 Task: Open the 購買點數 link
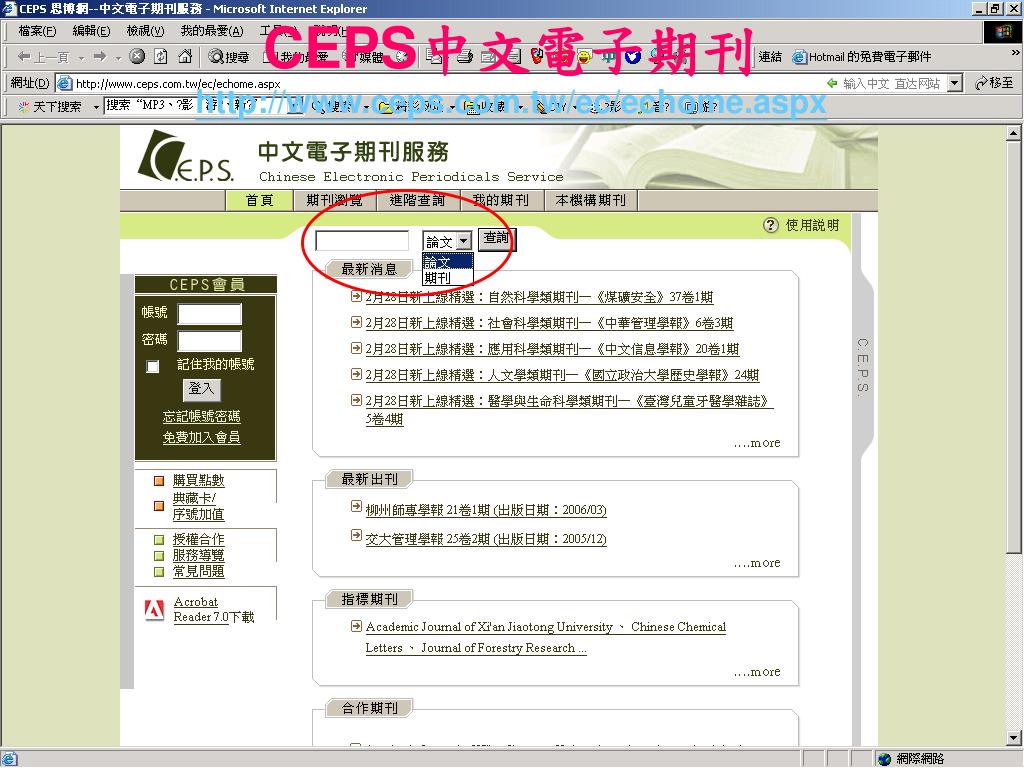(199, 481)
